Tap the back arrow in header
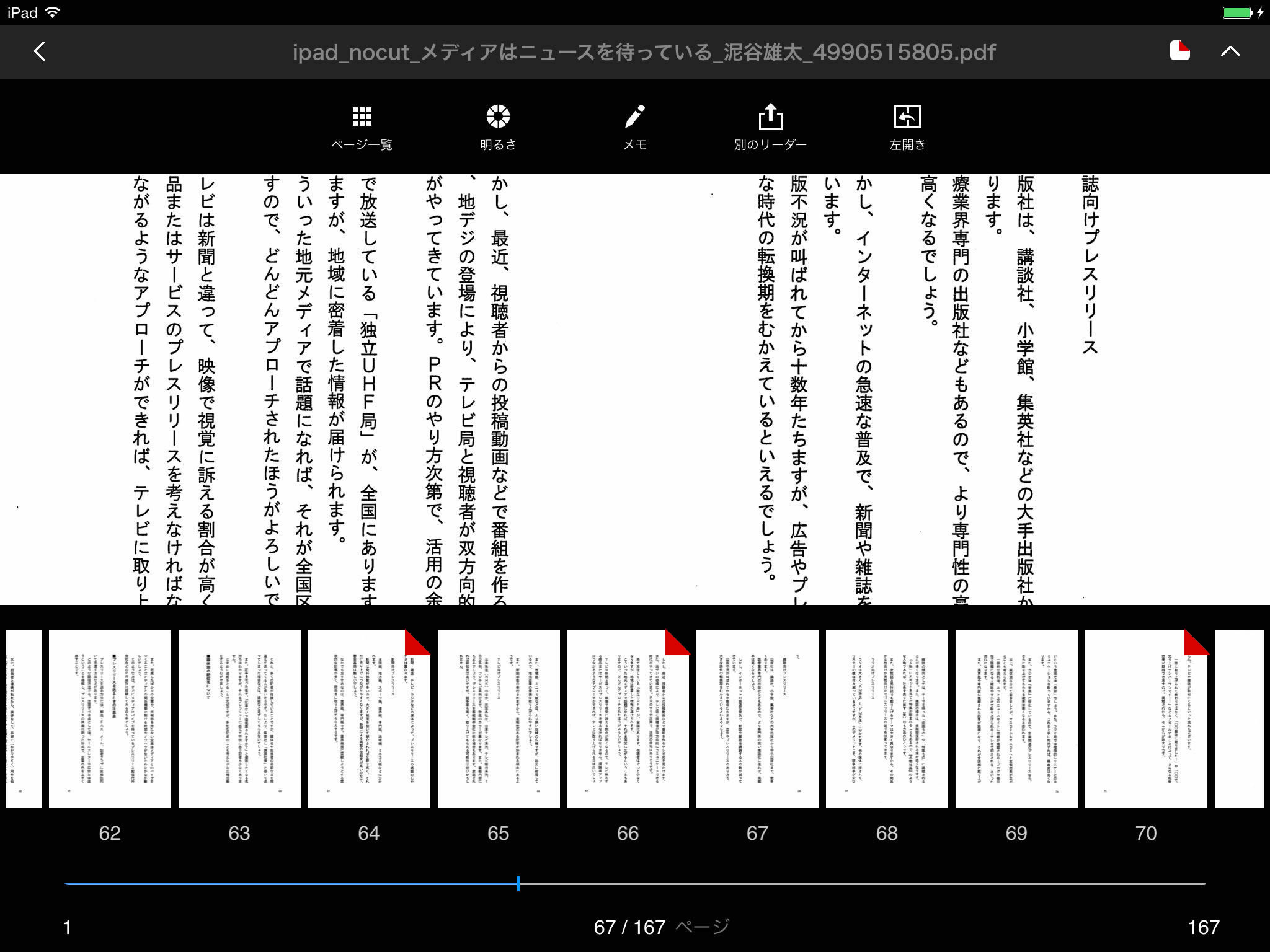The height and width of the screenshot is (952, 1270). (x=40, y=51)
